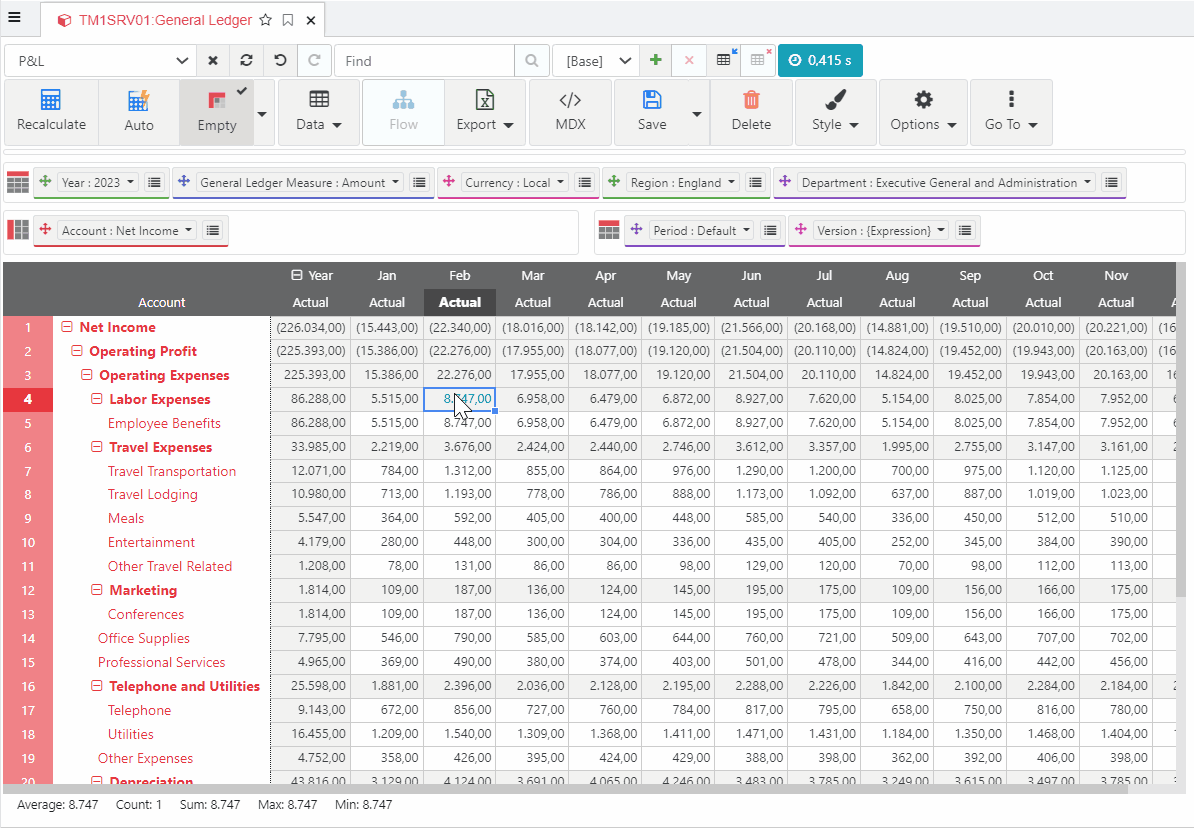Click inside the Find search field
The height and width of the screenshot is (828, 1194).
(x=424, y=61)
